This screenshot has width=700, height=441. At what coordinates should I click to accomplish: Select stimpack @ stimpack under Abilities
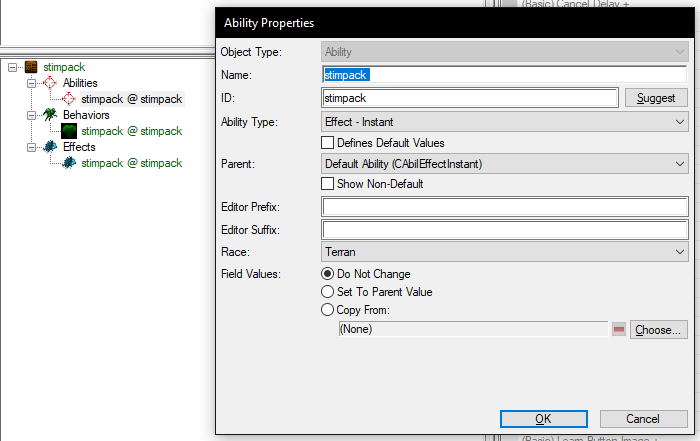pos(132,99)
